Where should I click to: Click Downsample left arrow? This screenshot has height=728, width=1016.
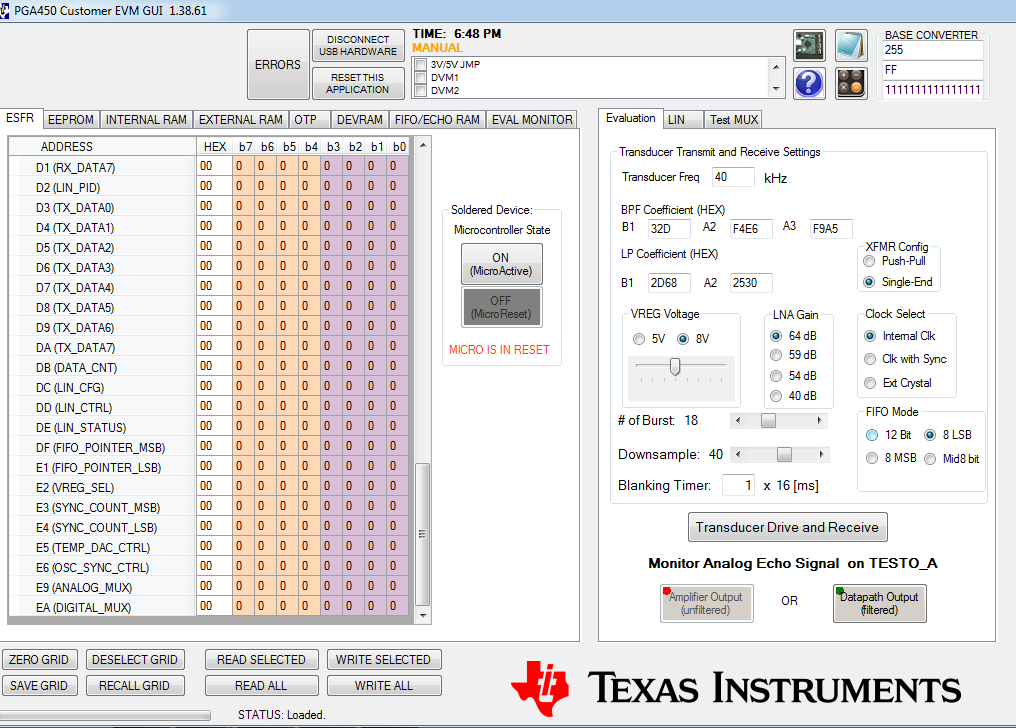(737, 454)
